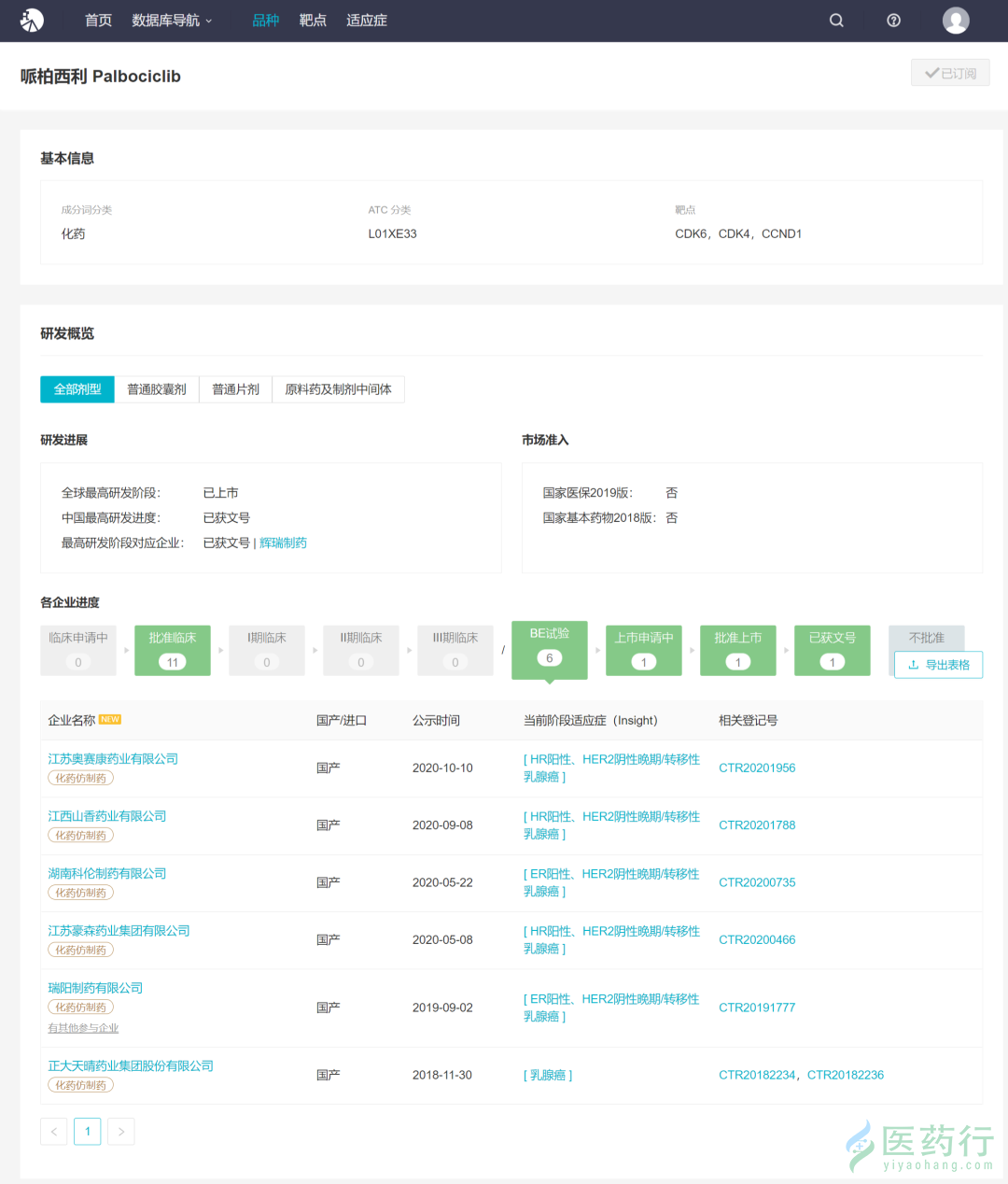Image resolution: width=1008 pixels, height=1184 pixels.
Task: Open the 江苏豪森 row indication link
Action: click(611, 939)
